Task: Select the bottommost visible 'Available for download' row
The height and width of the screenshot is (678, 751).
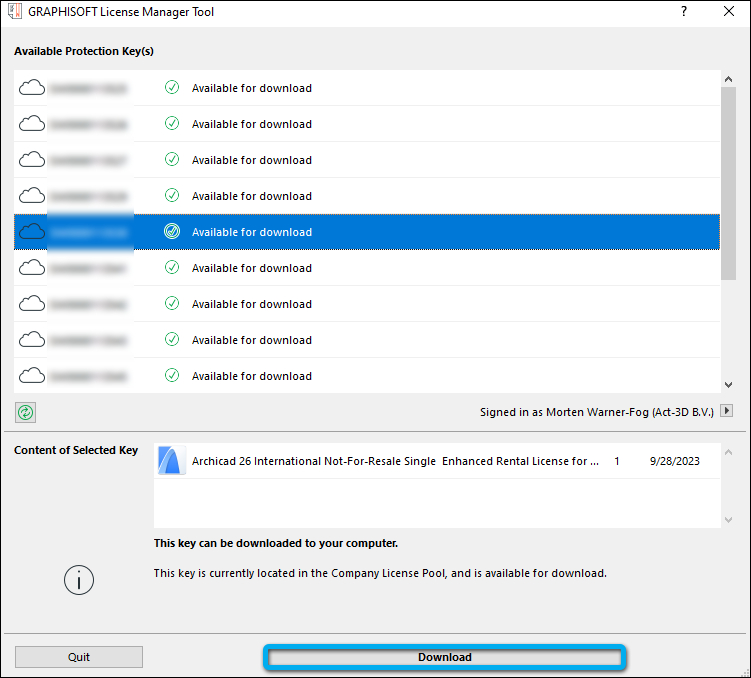Action: point(367,376)
